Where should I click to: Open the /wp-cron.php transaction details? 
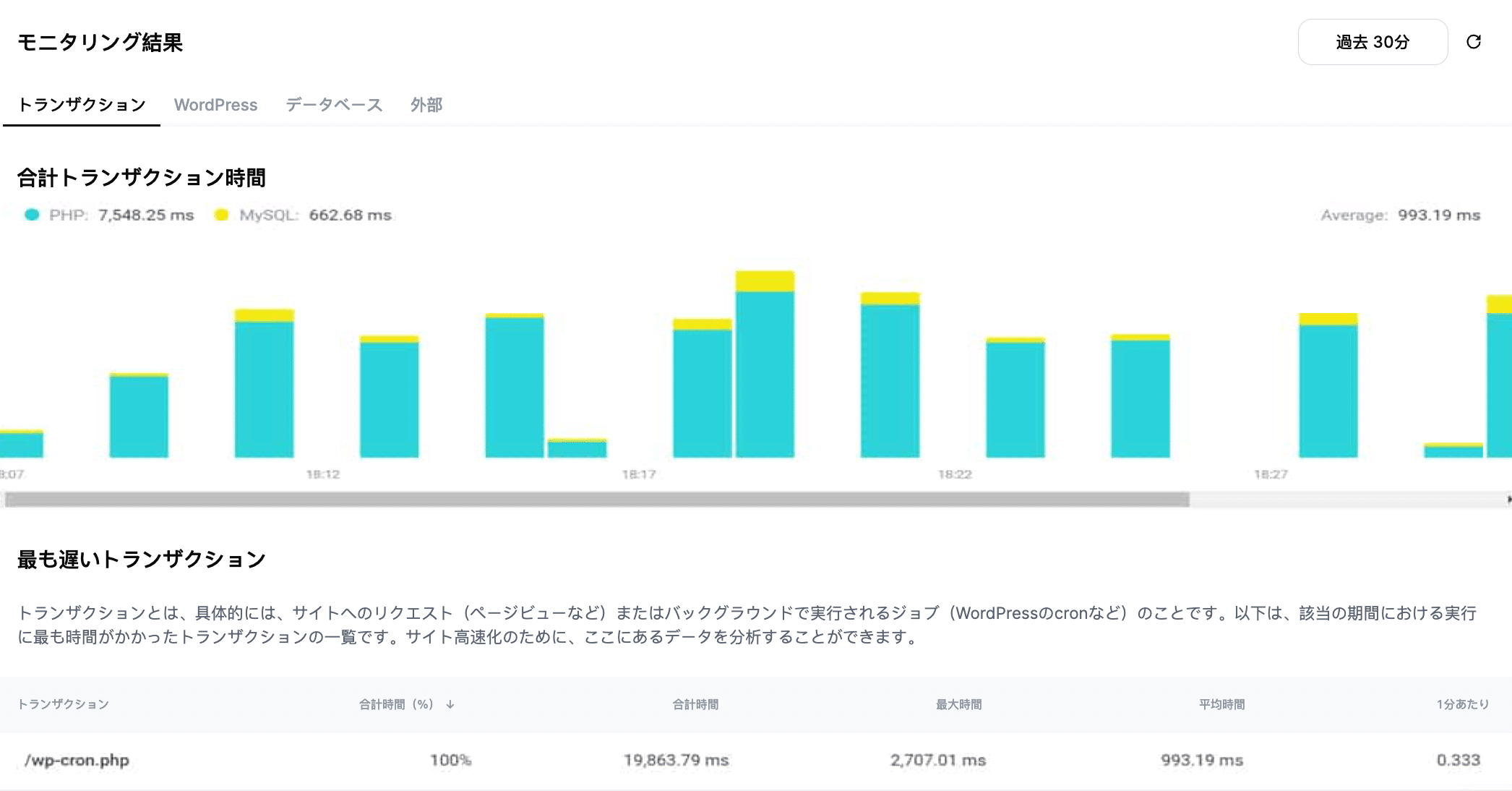pyautogui.click(x=77, y=760)
